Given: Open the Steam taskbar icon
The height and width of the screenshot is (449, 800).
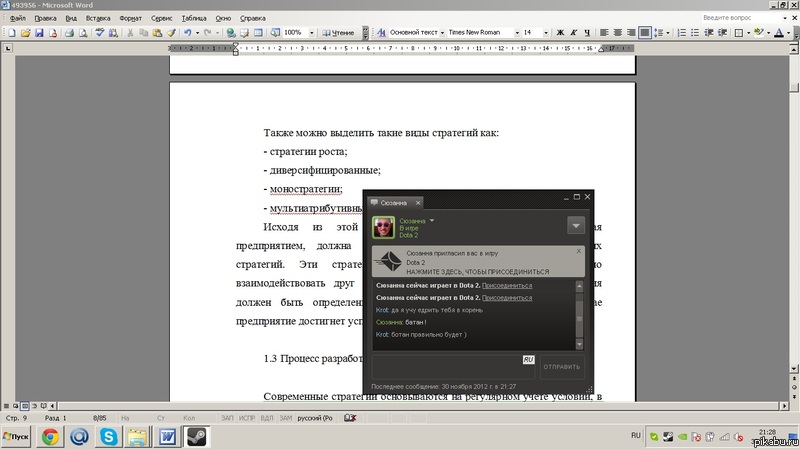Looking at the screenshot, I should tap(196, 437).
